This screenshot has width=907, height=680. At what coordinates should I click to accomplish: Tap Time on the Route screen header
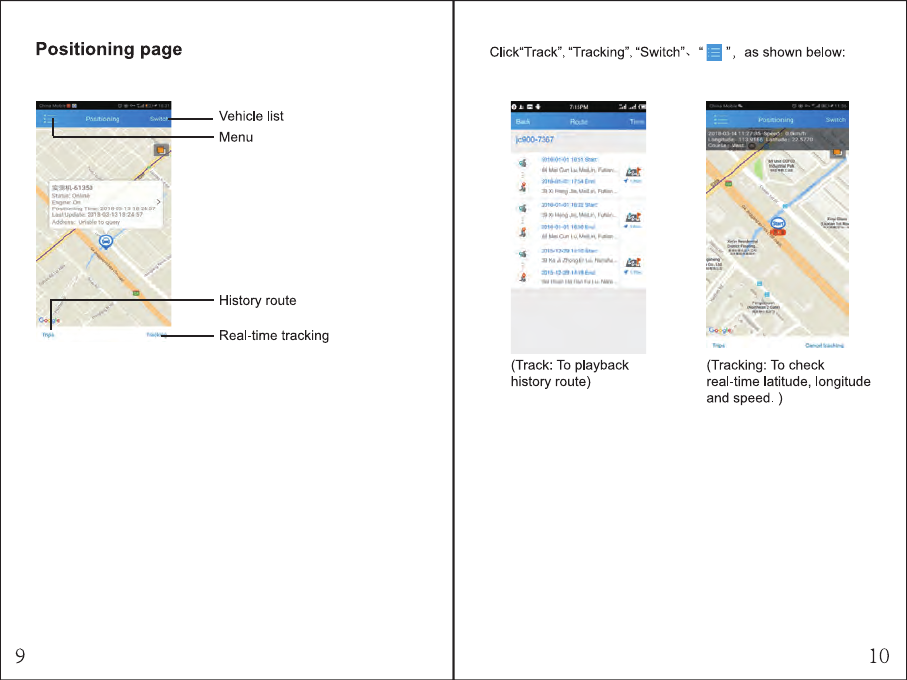point(637,121)
